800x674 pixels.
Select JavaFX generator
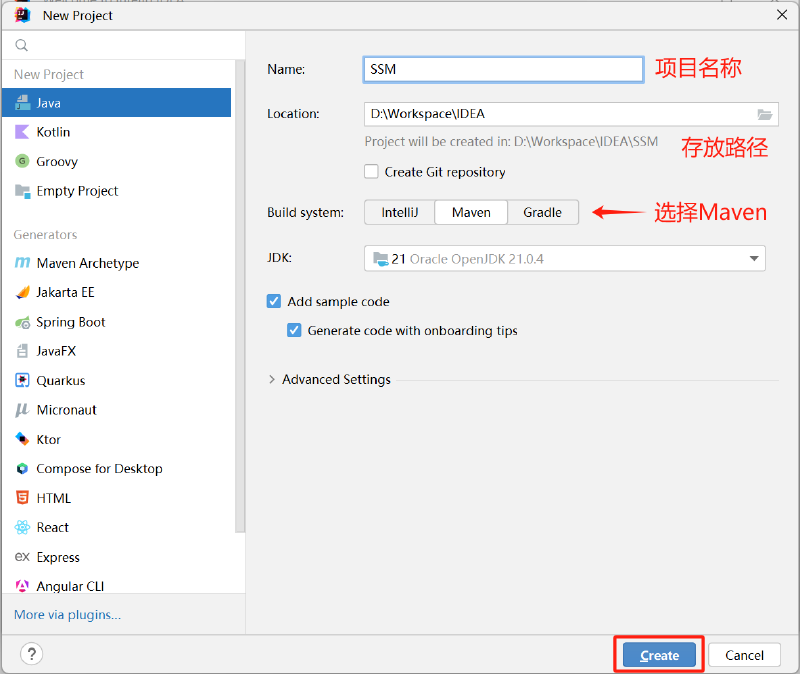point(116,351)
